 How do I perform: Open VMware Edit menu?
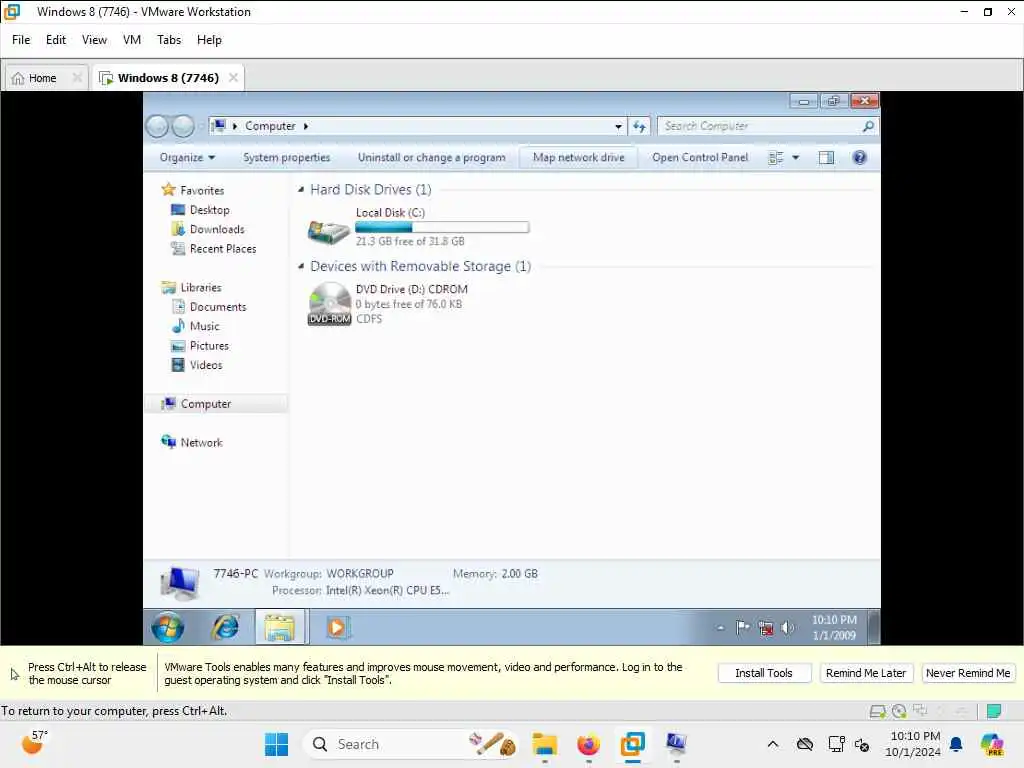point(56,40)
